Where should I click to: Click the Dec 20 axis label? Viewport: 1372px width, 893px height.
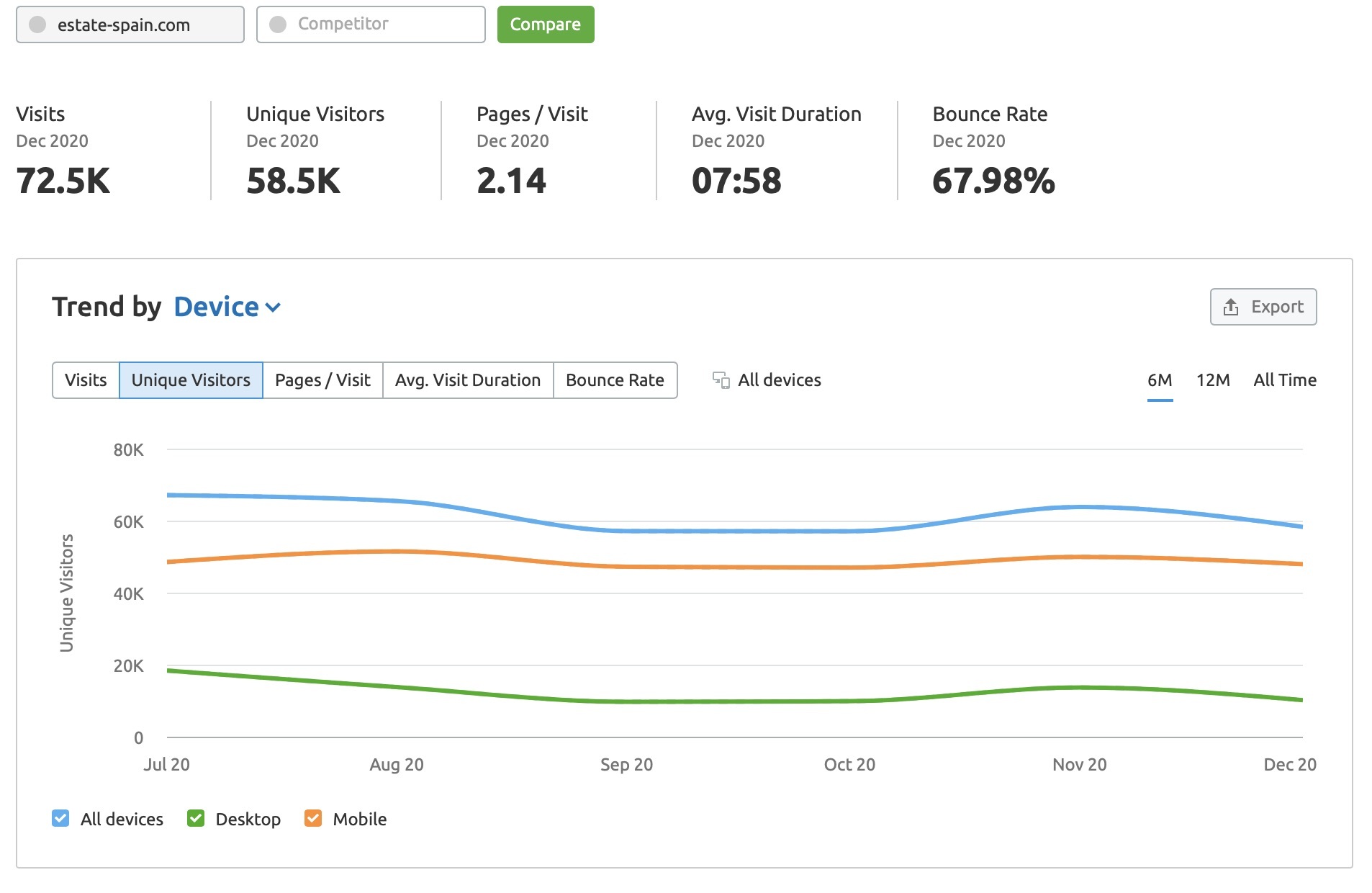[x=1290, y=764]
